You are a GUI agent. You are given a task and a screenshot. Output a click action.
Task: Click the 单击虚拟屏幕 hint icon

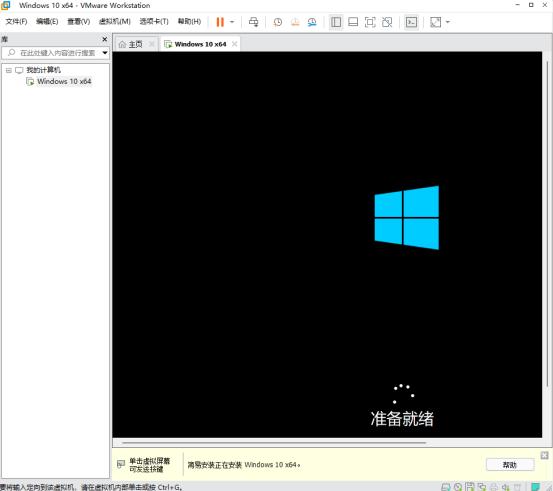click(x=121, y=464)
